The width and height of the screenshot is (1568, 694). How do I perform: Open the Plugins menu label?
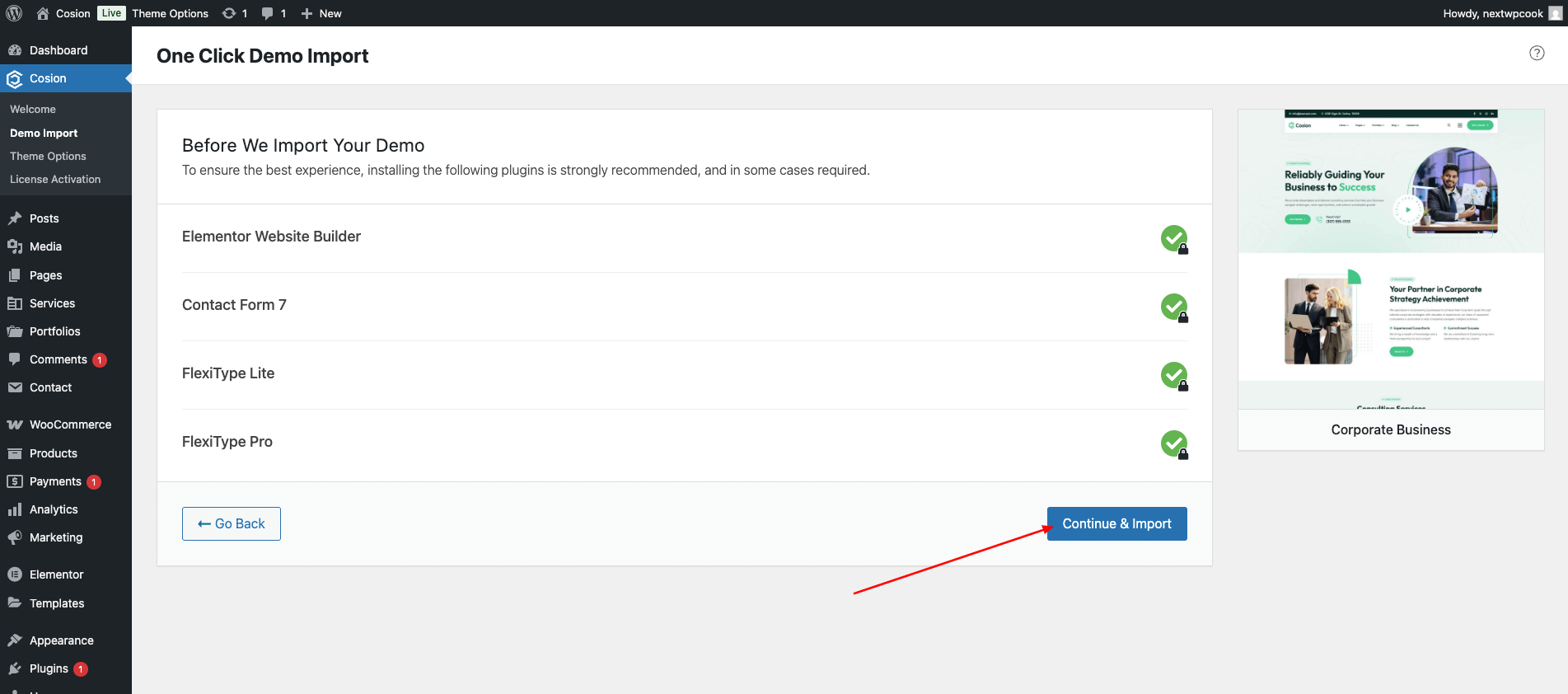[x=49, y=668]
